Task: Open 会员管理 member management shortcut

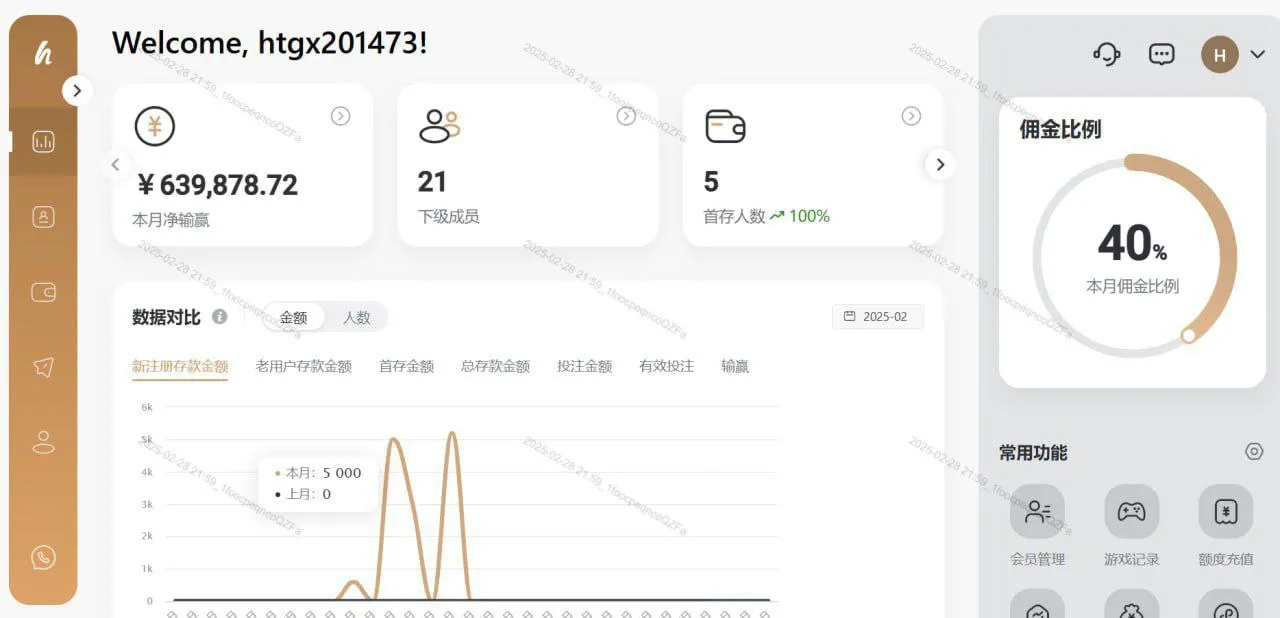Action: [x=1037, y=512]
